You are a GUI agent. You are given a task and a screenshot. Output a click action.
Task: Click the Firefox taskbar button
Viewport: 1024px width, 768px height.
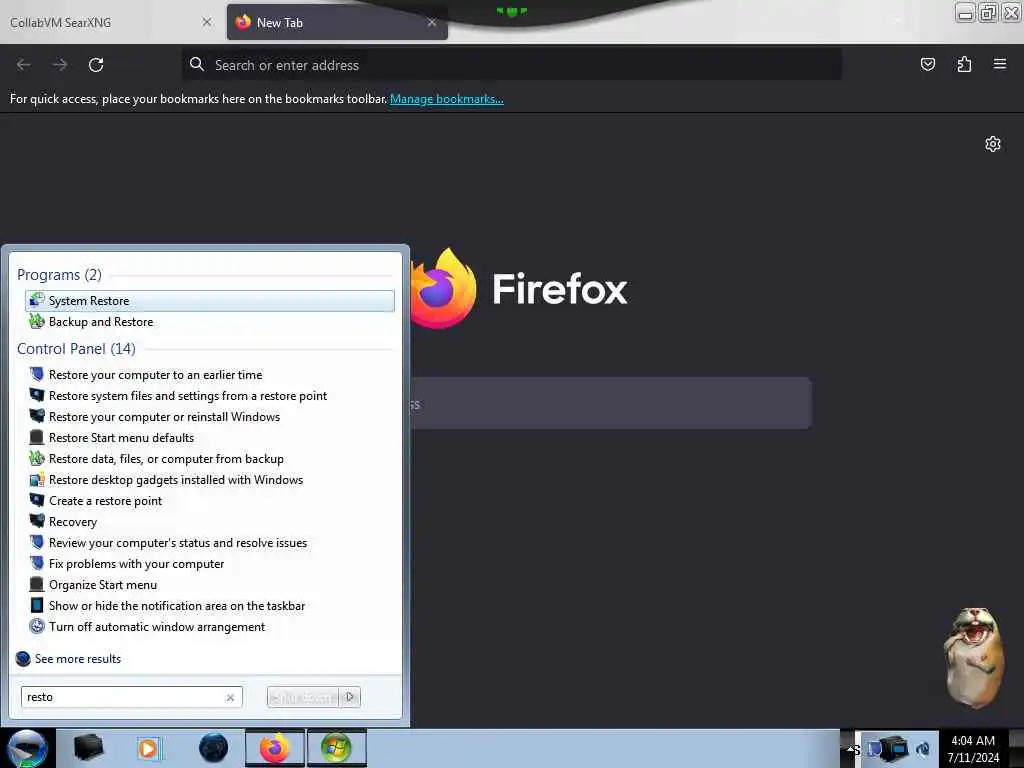pos(275,748)
